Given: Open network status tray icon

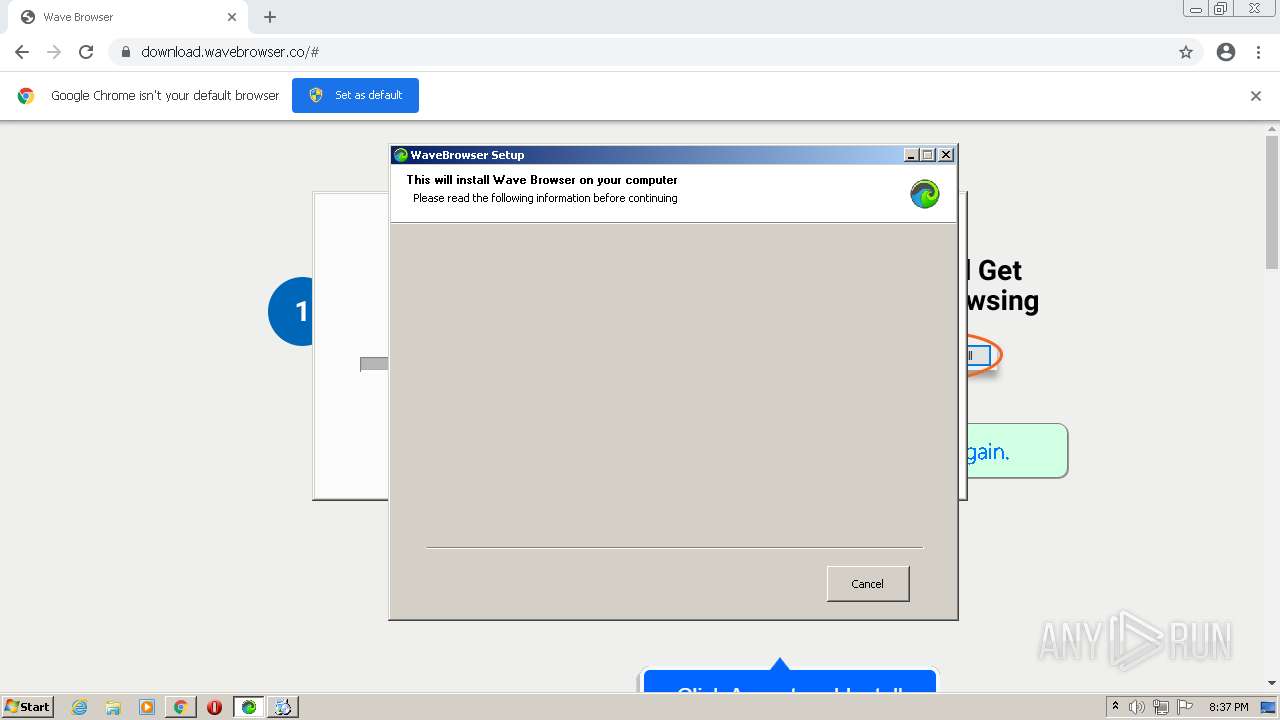Looking at the screenshot, I should pos(1161,707).
